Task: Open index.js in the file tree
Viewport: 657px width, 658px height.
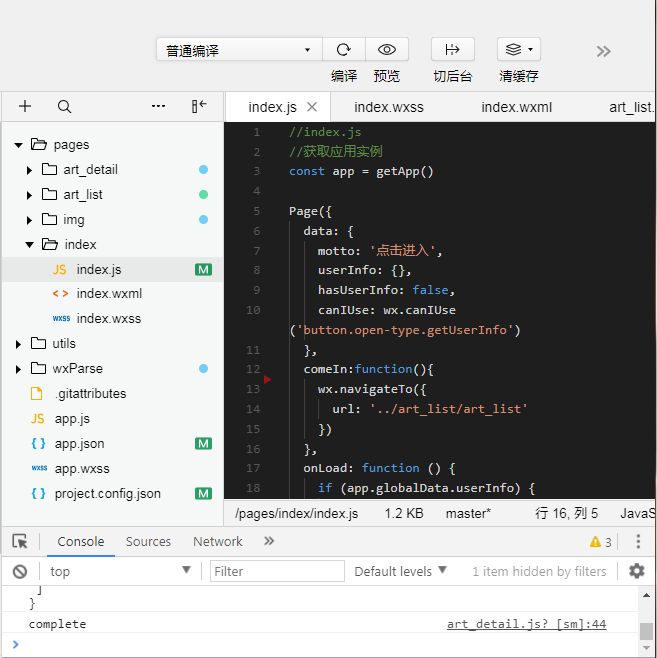Action: pos(99,269)
